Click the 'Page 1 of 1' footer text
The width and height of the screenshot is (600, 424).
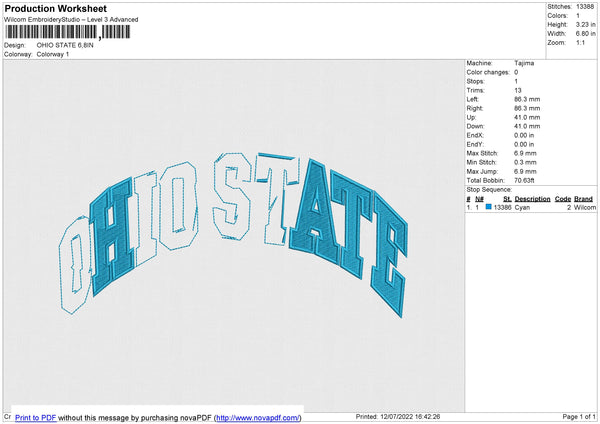point(579,416)
